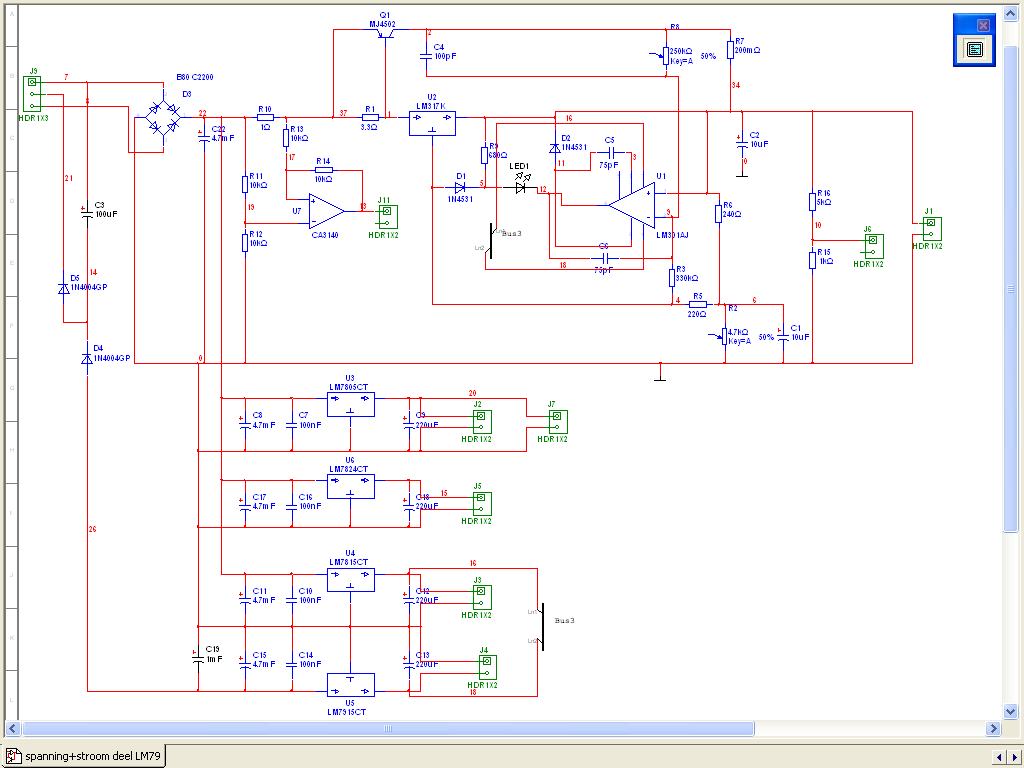Select the D3 bridge rectifier symbol
The height and width of the screenshot is (768, 1024).
tap(162, 116)
